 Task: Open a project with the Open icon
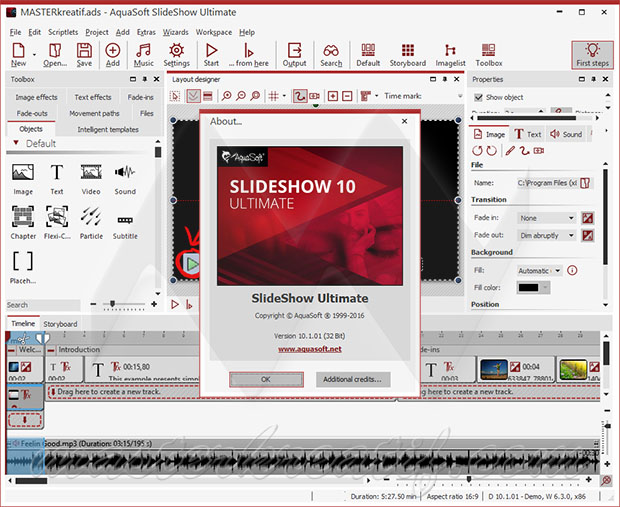[55, 51]
